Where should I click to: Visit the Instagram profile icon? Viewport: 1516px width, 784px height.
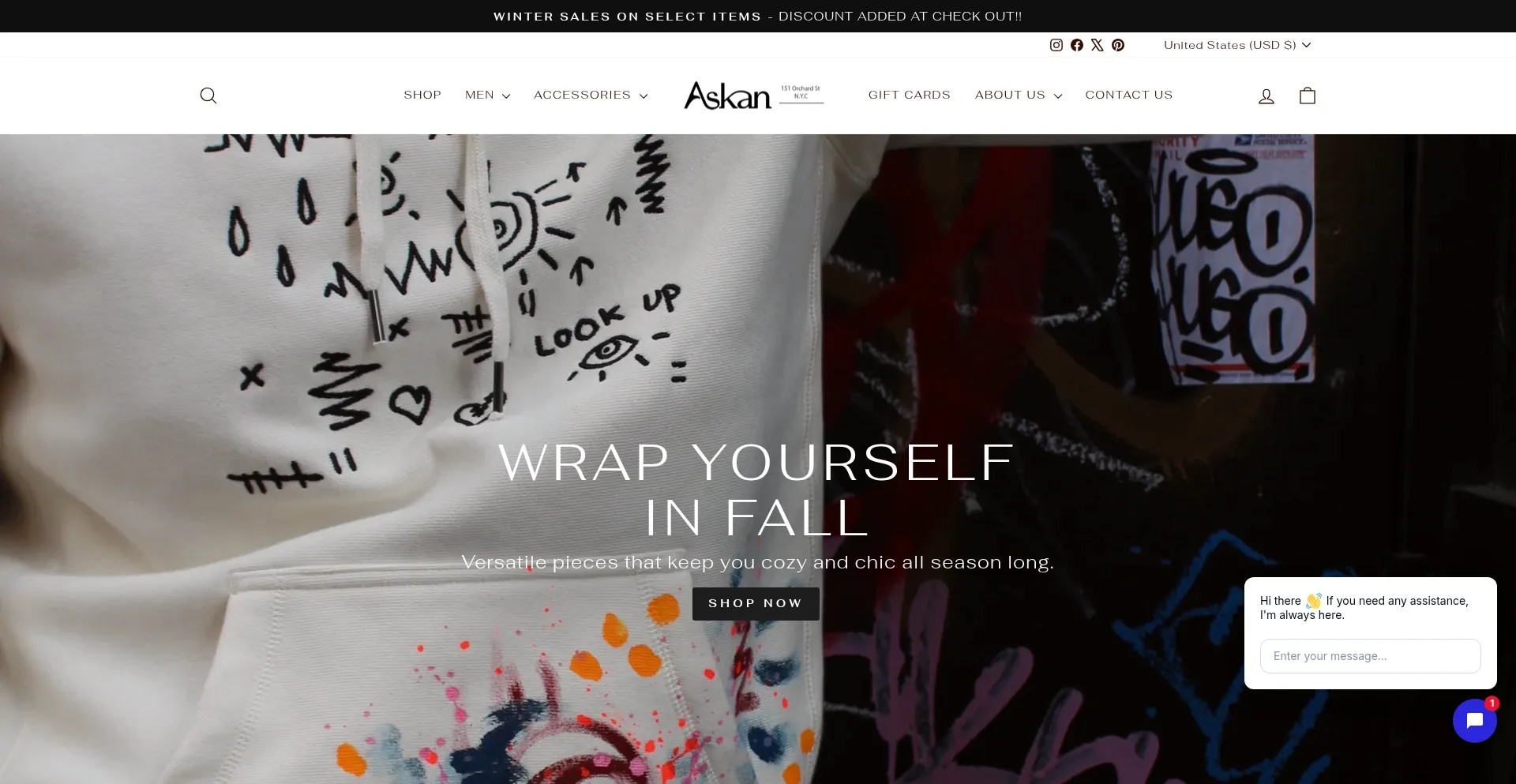point(1056,45)
